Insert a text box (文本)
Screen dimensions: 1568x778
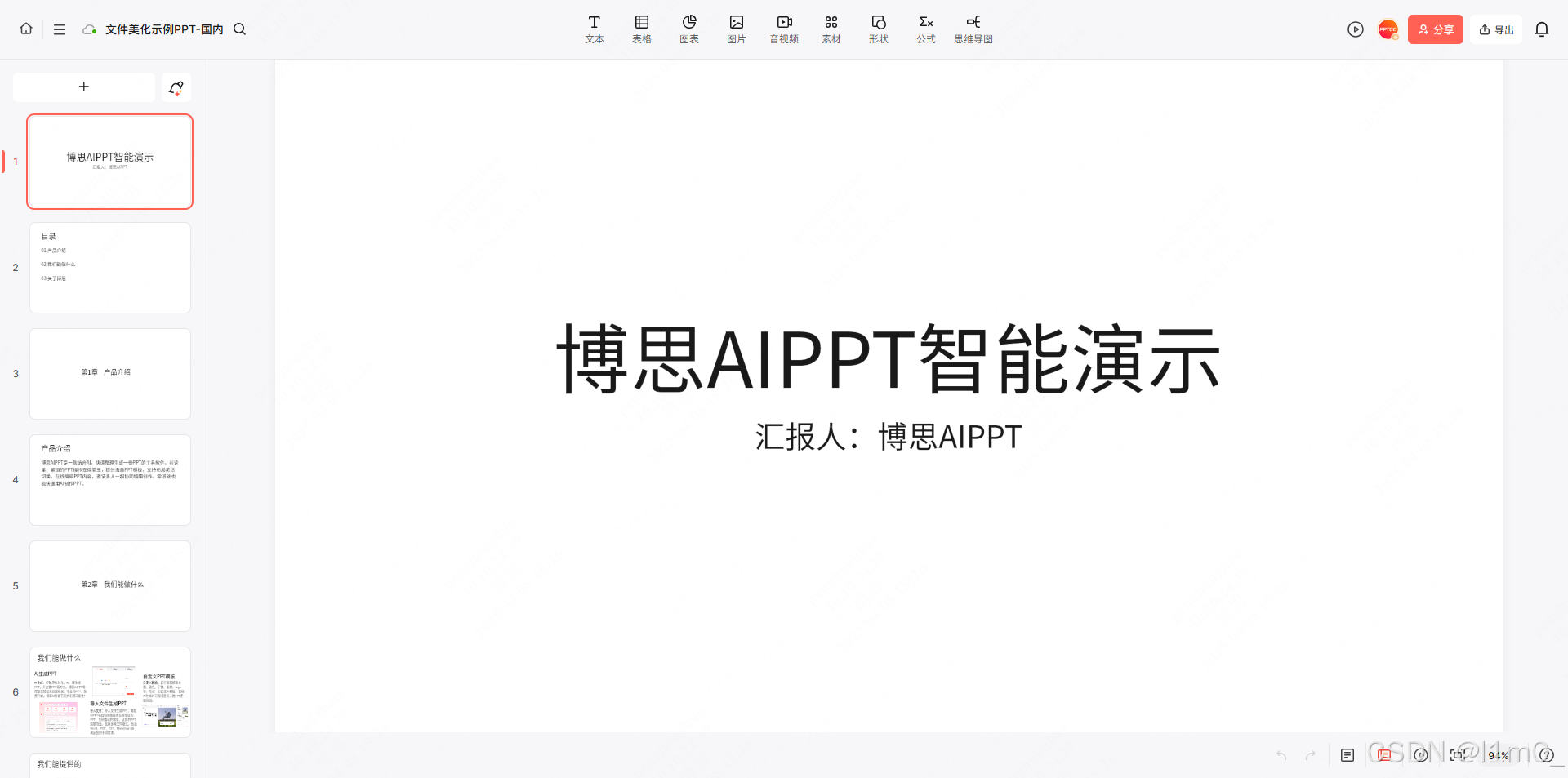(595, 29)
